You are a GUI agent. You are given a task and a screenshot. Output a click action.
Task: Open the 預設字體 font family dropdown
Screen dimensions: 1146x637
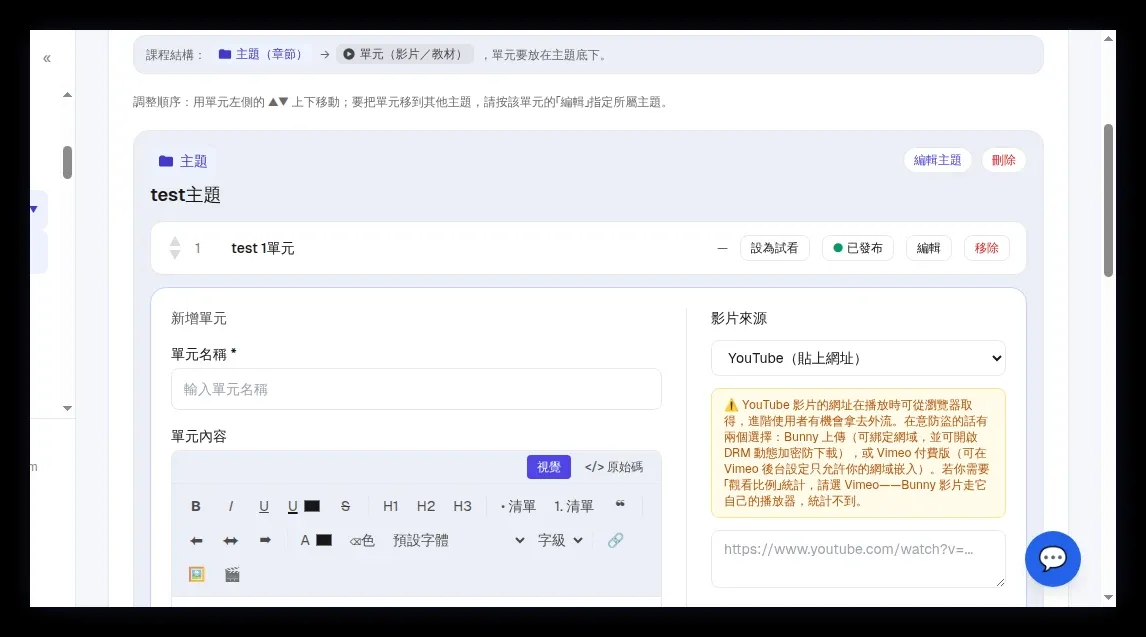(x=458, y=541)
